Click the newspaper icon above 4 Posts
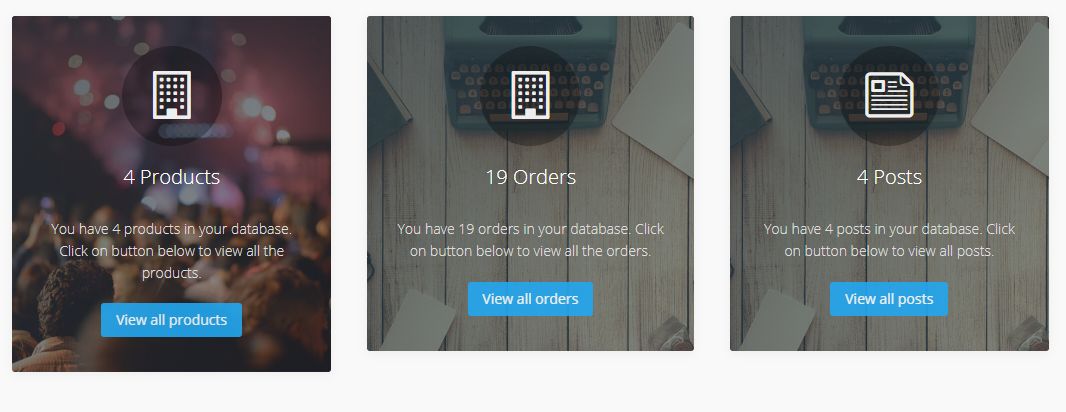 coord(889,95)
